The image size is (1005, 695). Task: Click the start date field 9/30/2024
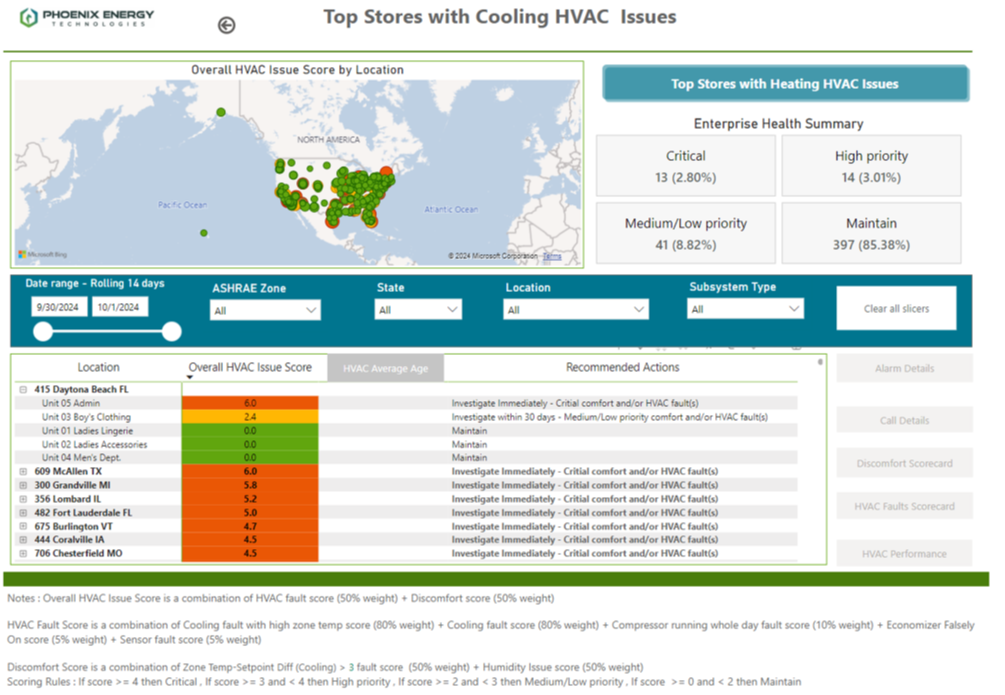pyautogui.click(x=59, y=307)
